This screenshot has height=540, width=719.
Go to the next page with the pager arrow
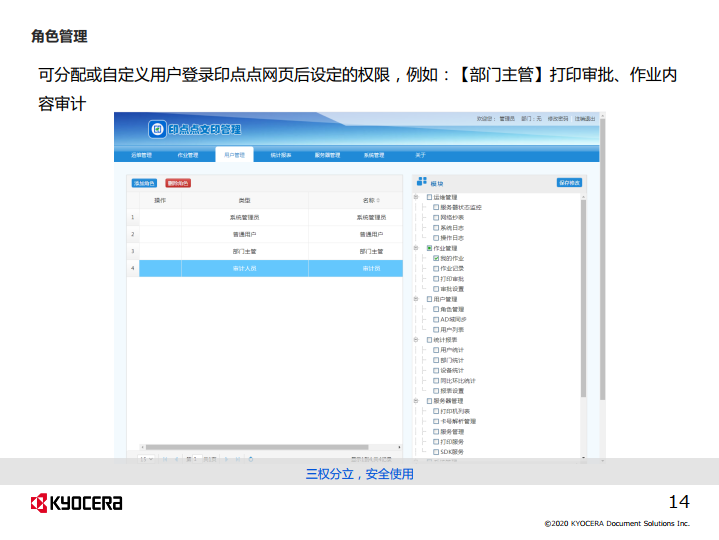coord(226,458)
